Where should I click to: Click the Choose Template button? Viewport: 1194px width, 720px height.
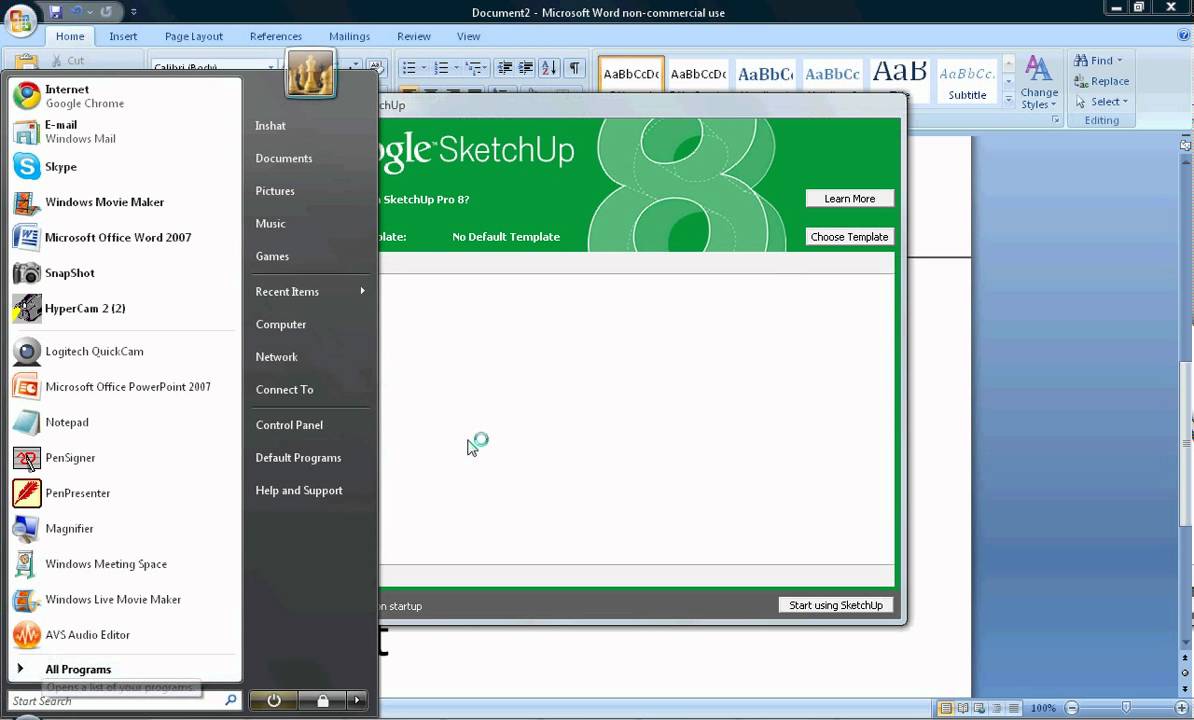[x=850, y=237]
